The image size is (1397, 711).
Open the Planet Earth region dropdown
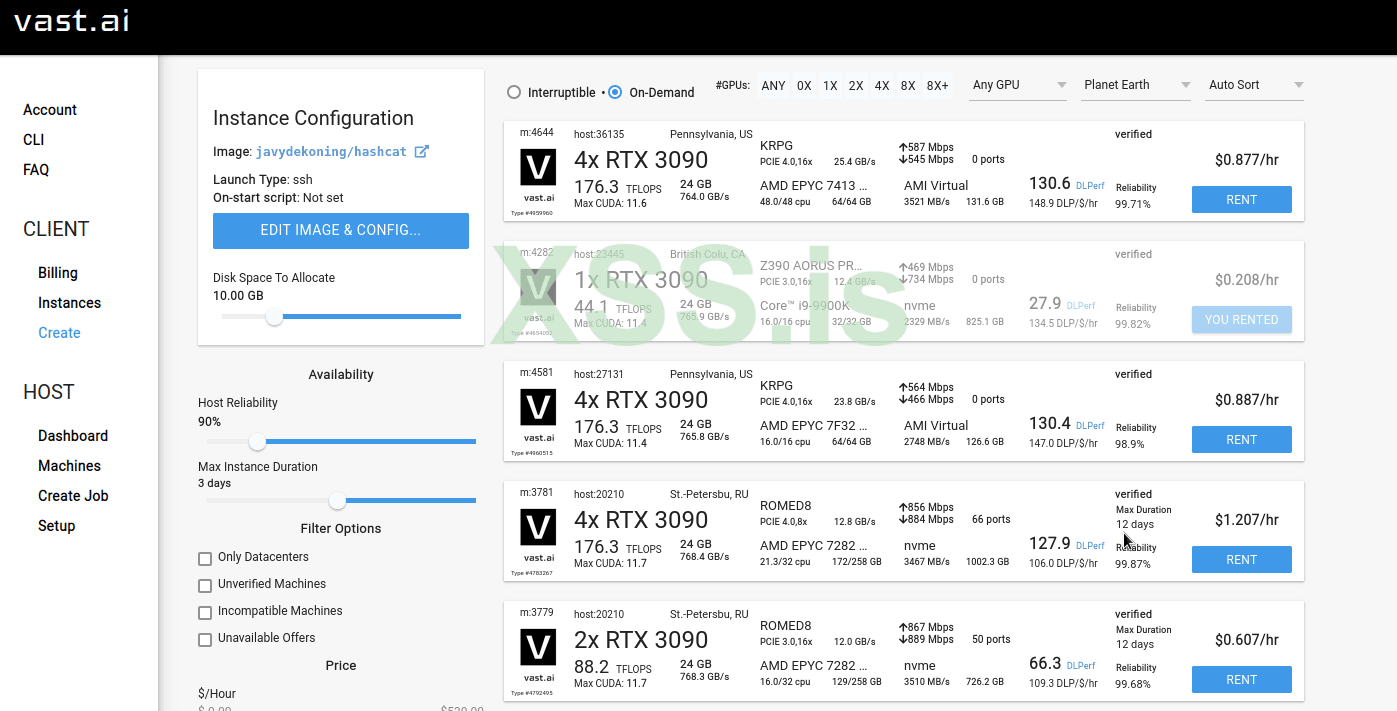1137,85
